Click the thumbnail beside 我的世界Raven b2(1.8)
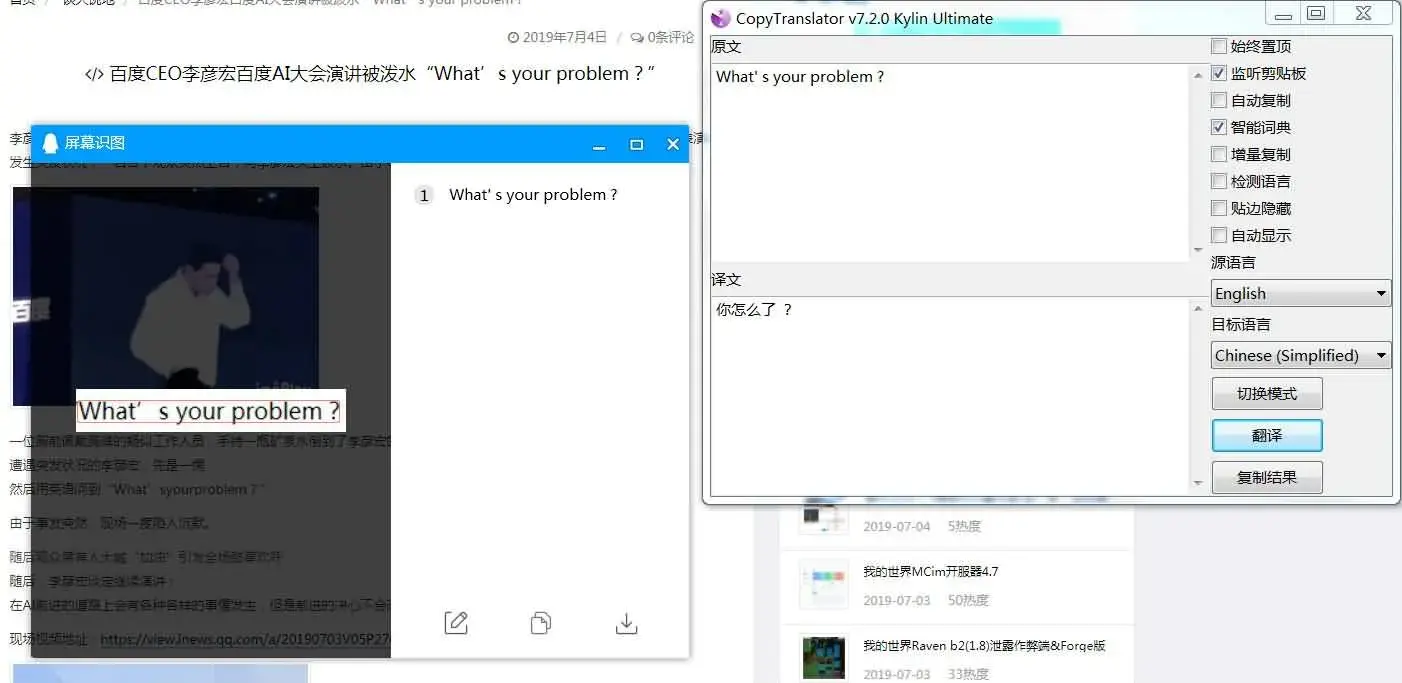This screenshot has height=683, width=1402. coord(824,657)
